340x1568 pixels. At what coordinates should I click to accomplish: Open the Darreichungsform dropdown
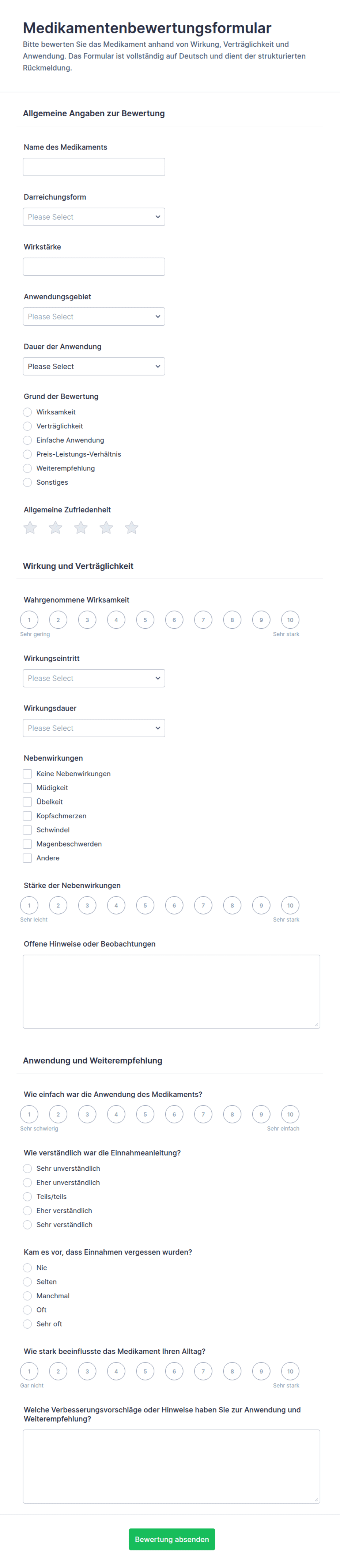(x=94, y=217)
